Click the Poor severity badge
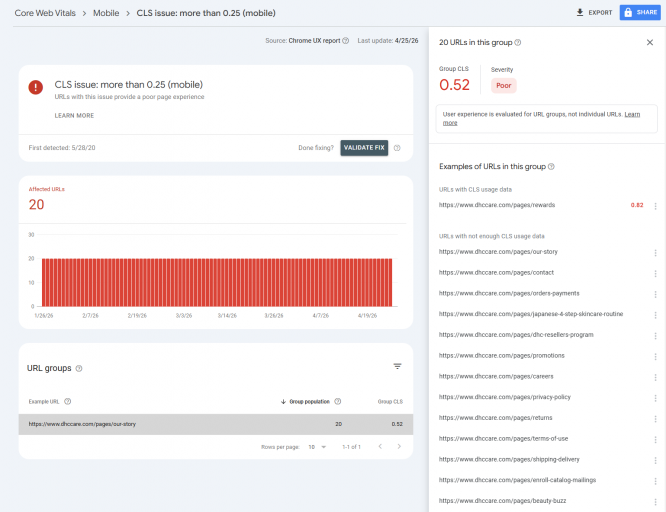This screenshot has height=512, width=666. 504,85
